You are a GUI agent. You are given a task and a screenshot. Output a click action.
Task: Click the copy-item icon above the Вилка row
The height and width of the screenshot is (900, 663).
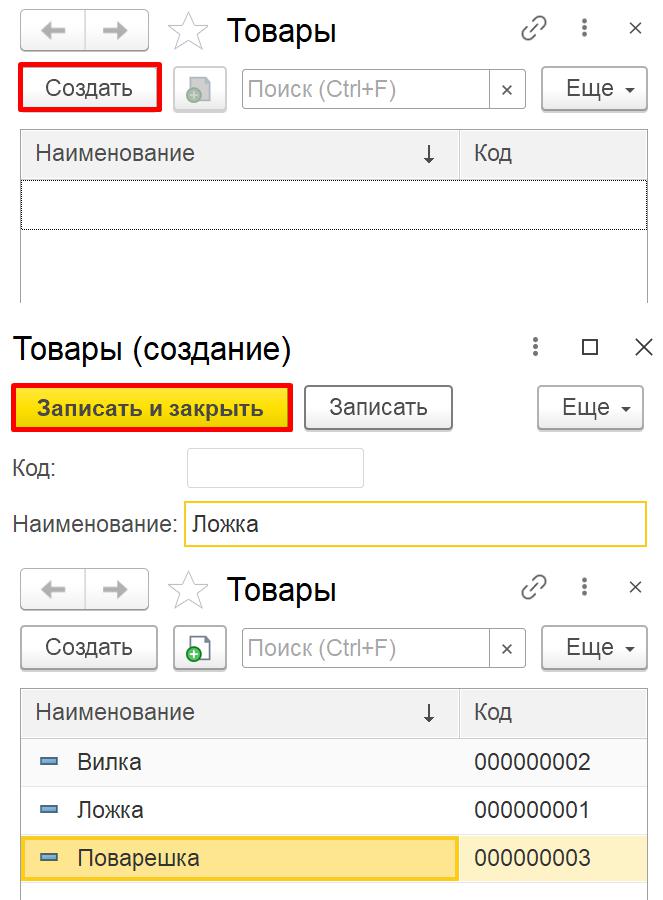(x=200, y=647)
